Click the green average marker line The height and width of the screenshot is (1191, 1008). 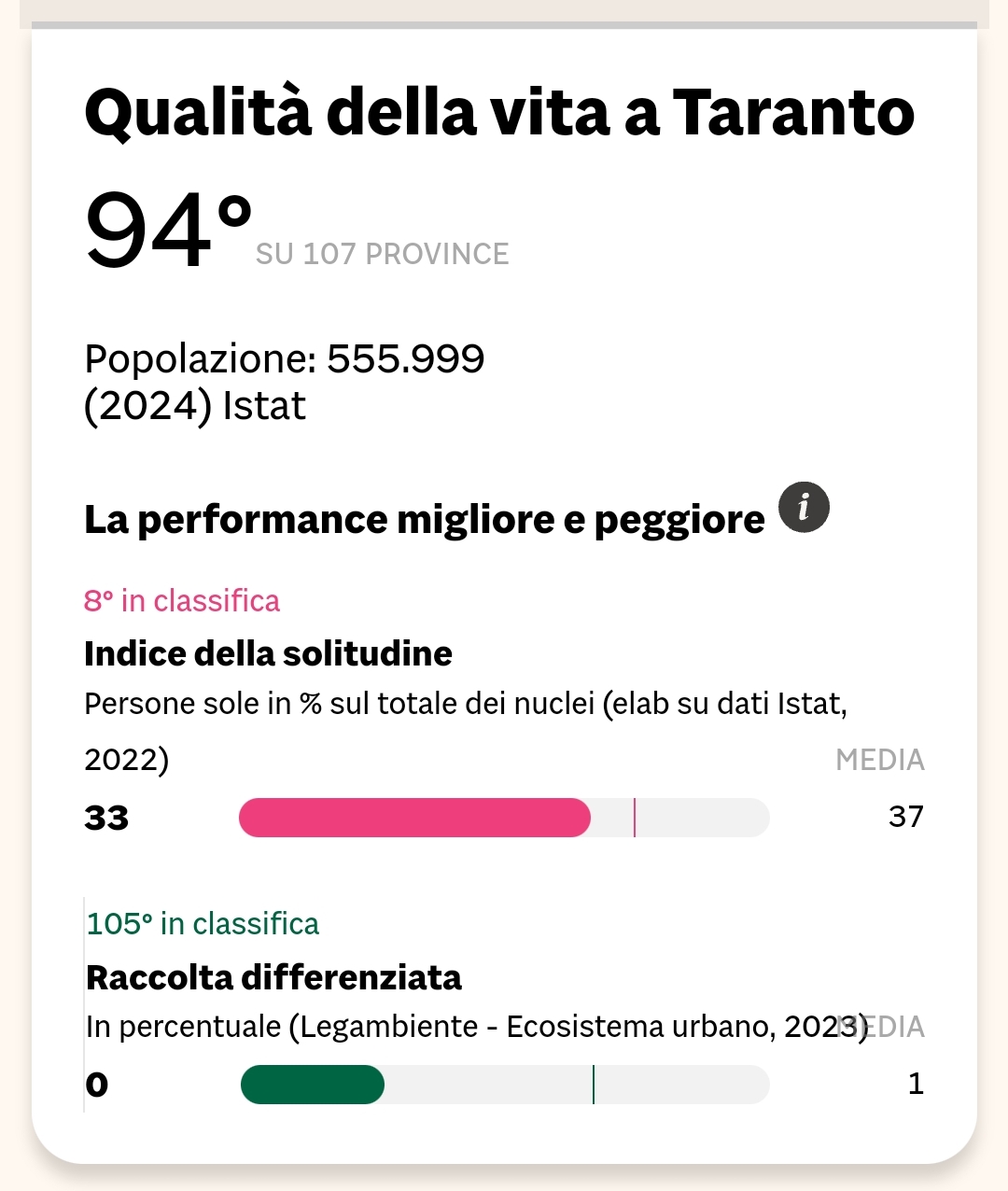(x=594, y=1085)
